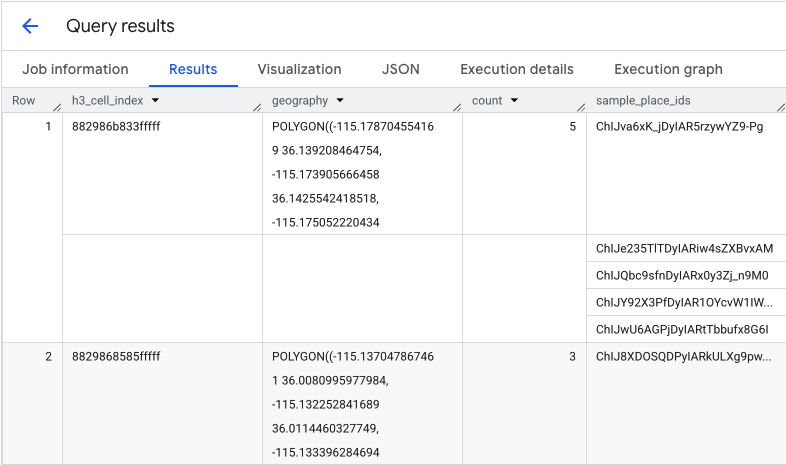Screen dimensions: 786x465
Task: Click the h3_cell_index column resize handle
Action: [x=257, y=106]
